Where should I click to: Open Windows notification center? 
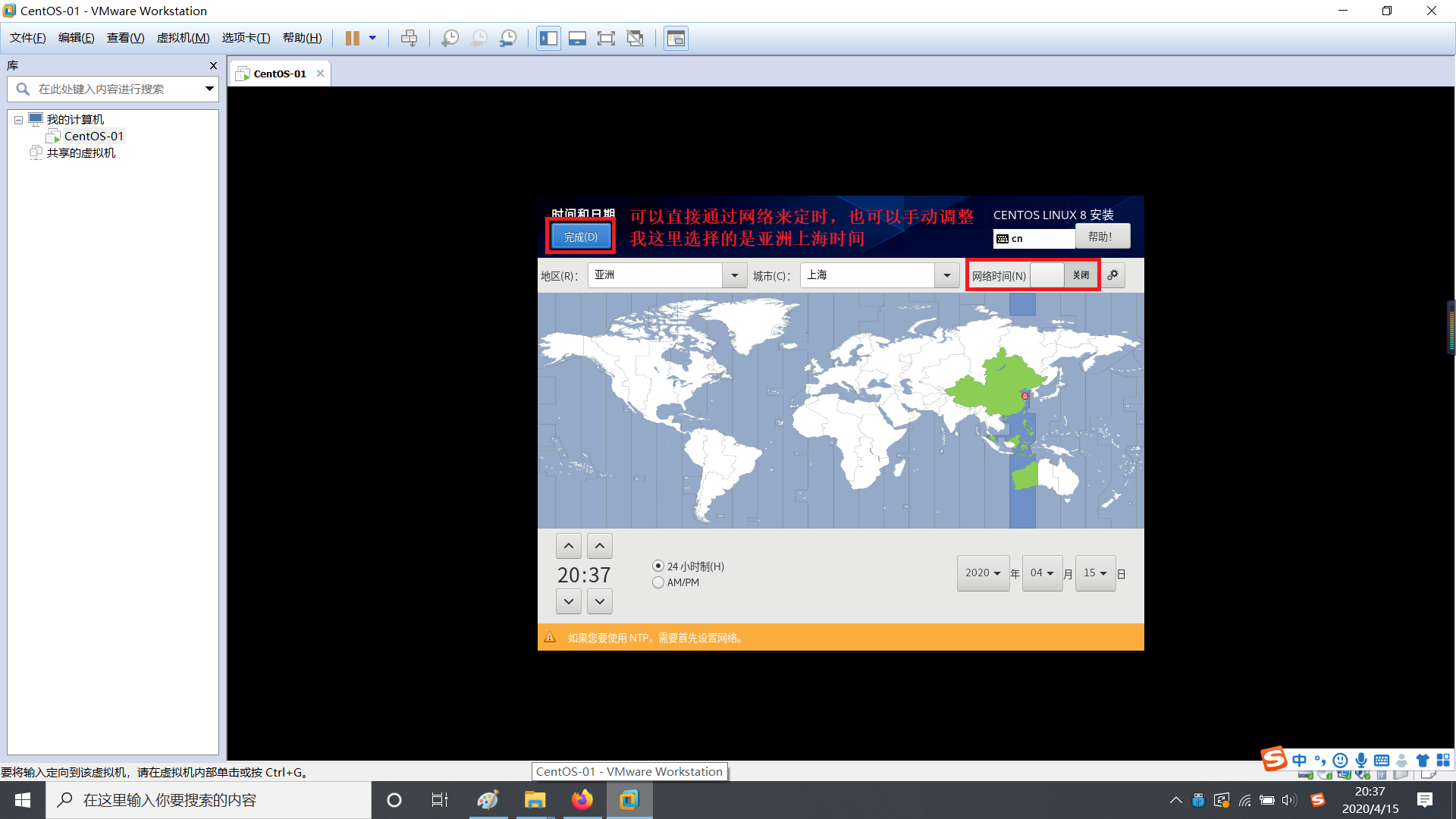pos(1425,800)
